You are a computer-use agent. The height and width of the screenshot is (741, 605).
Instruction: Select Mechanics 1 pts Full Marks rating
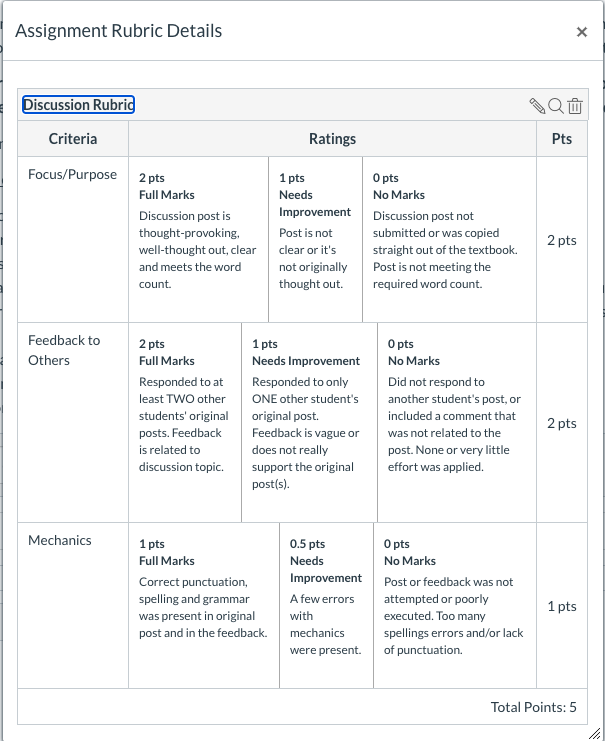(204, 605)
